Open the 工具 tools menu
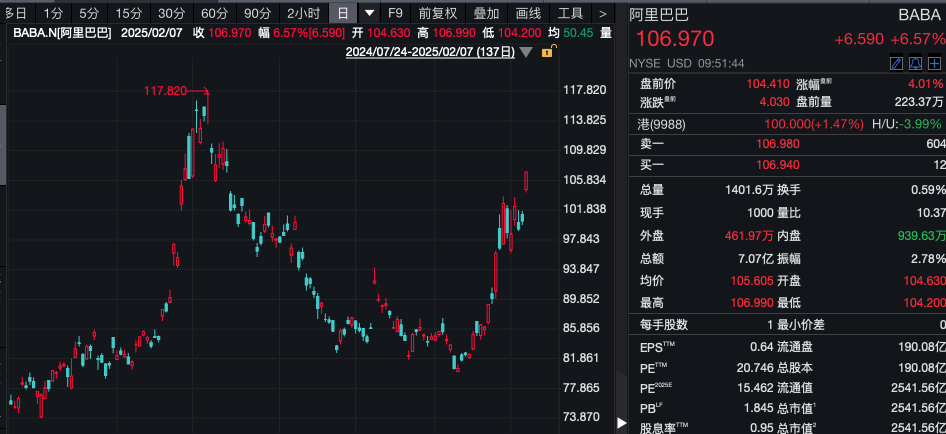 (570, 13)
